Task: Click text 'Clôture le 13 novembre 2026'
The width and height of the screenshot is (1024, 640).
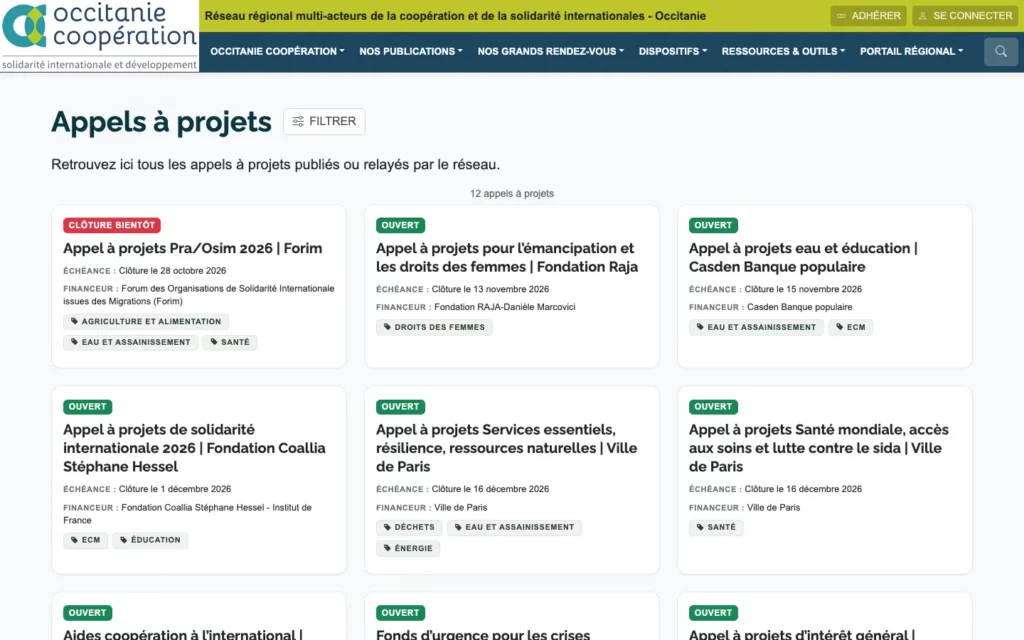Action: click(490, 289)
